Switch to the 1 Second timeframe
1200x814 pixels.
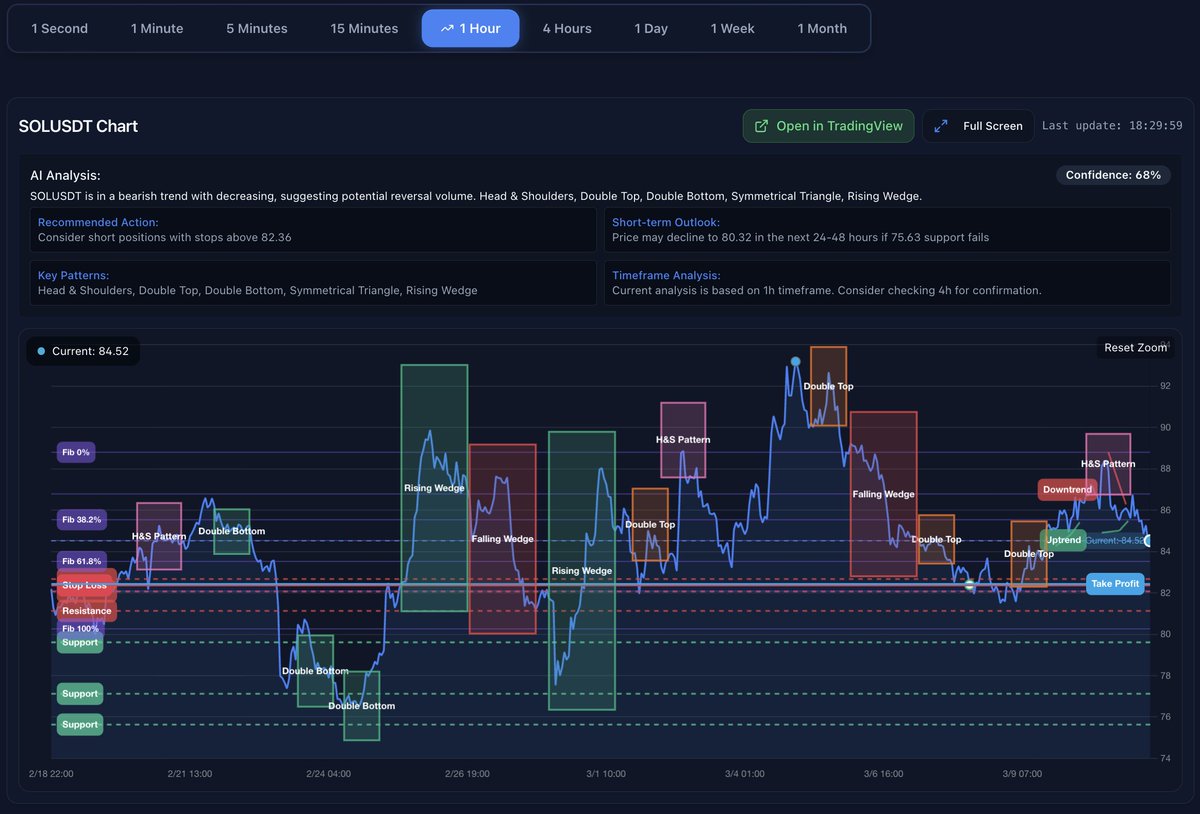[x=60, y=28]
